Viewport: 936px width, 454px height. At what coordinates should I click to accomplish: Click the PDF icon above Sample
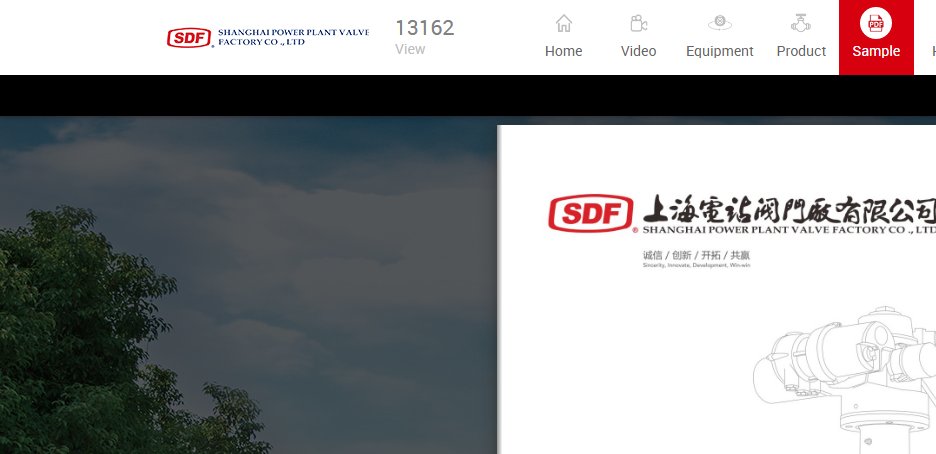(876, 23)
